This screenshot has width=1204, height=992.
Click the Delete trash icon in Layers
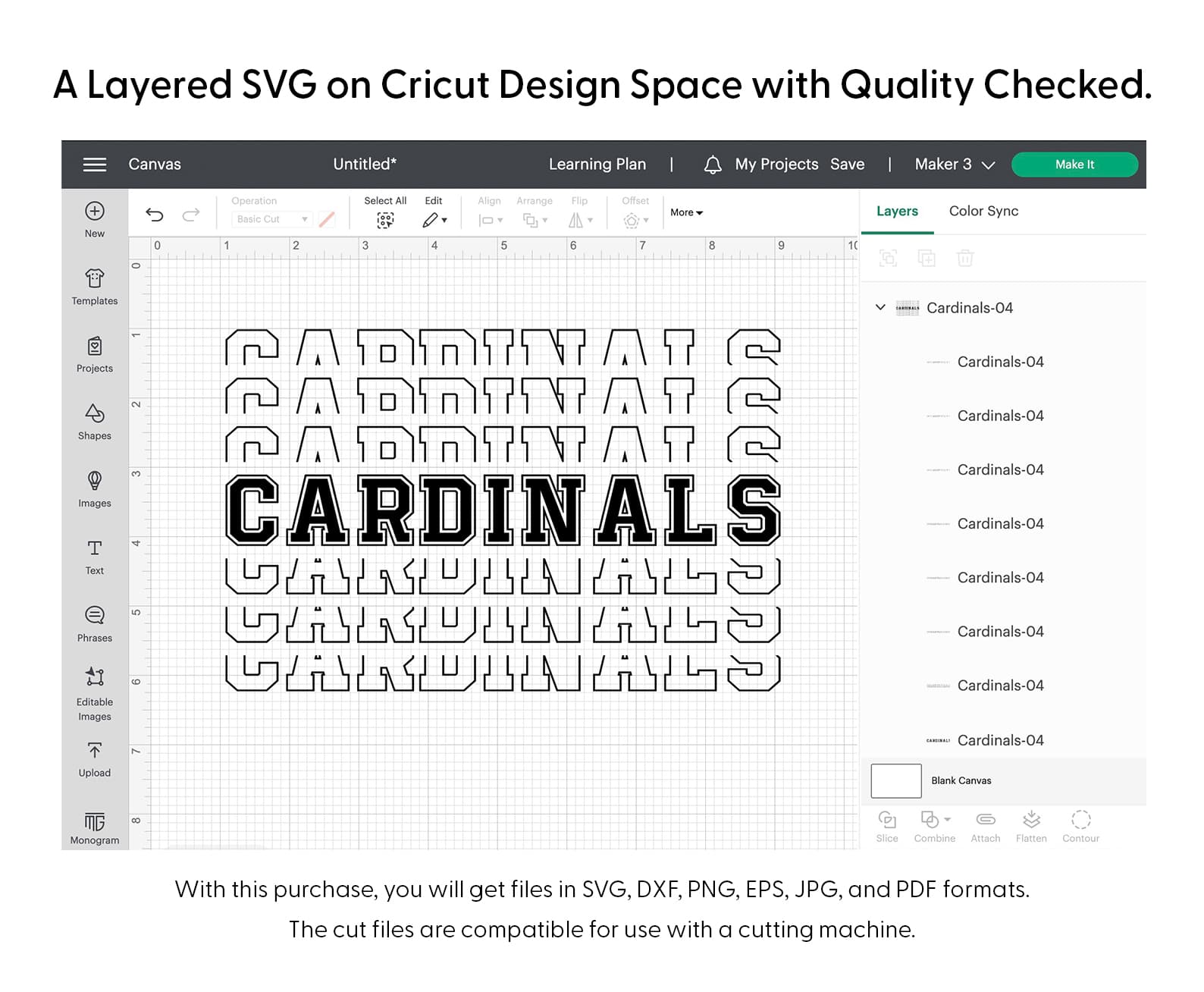(x=965, y=258)
